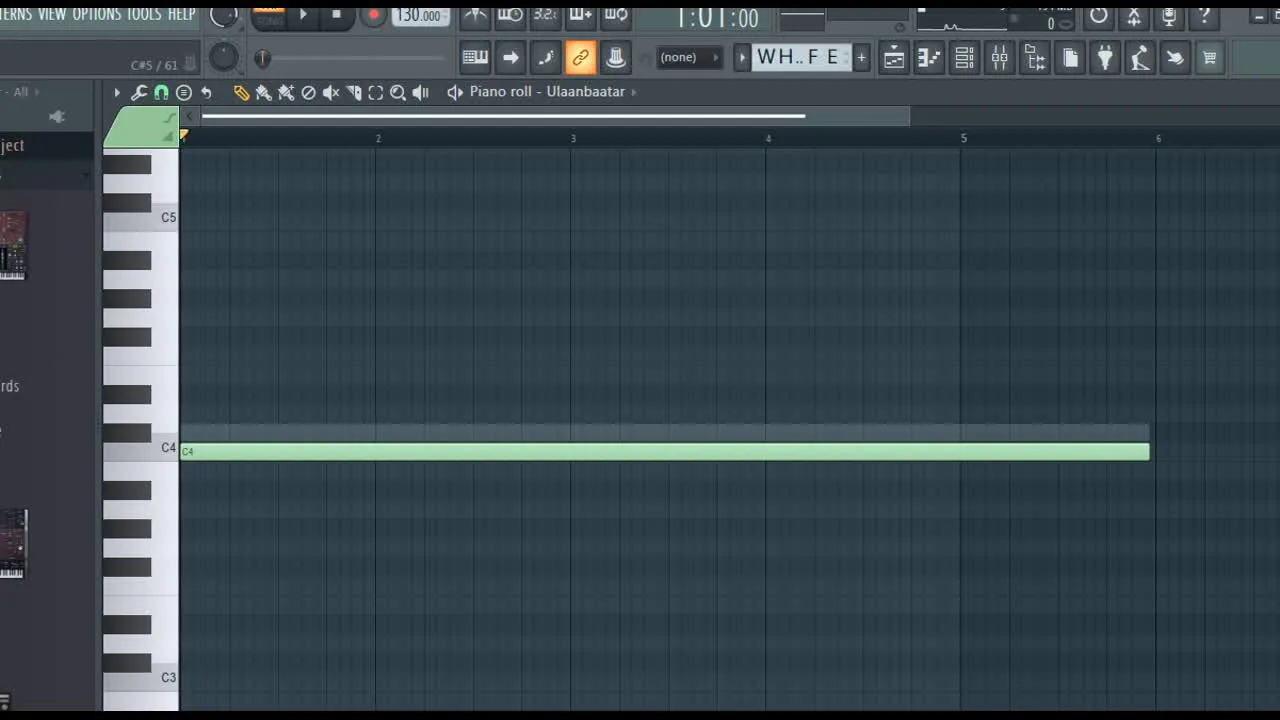This screenshot has width=1280, height=720.
Task: Open the piano roll options wrench icon
Action: point(139,92)
